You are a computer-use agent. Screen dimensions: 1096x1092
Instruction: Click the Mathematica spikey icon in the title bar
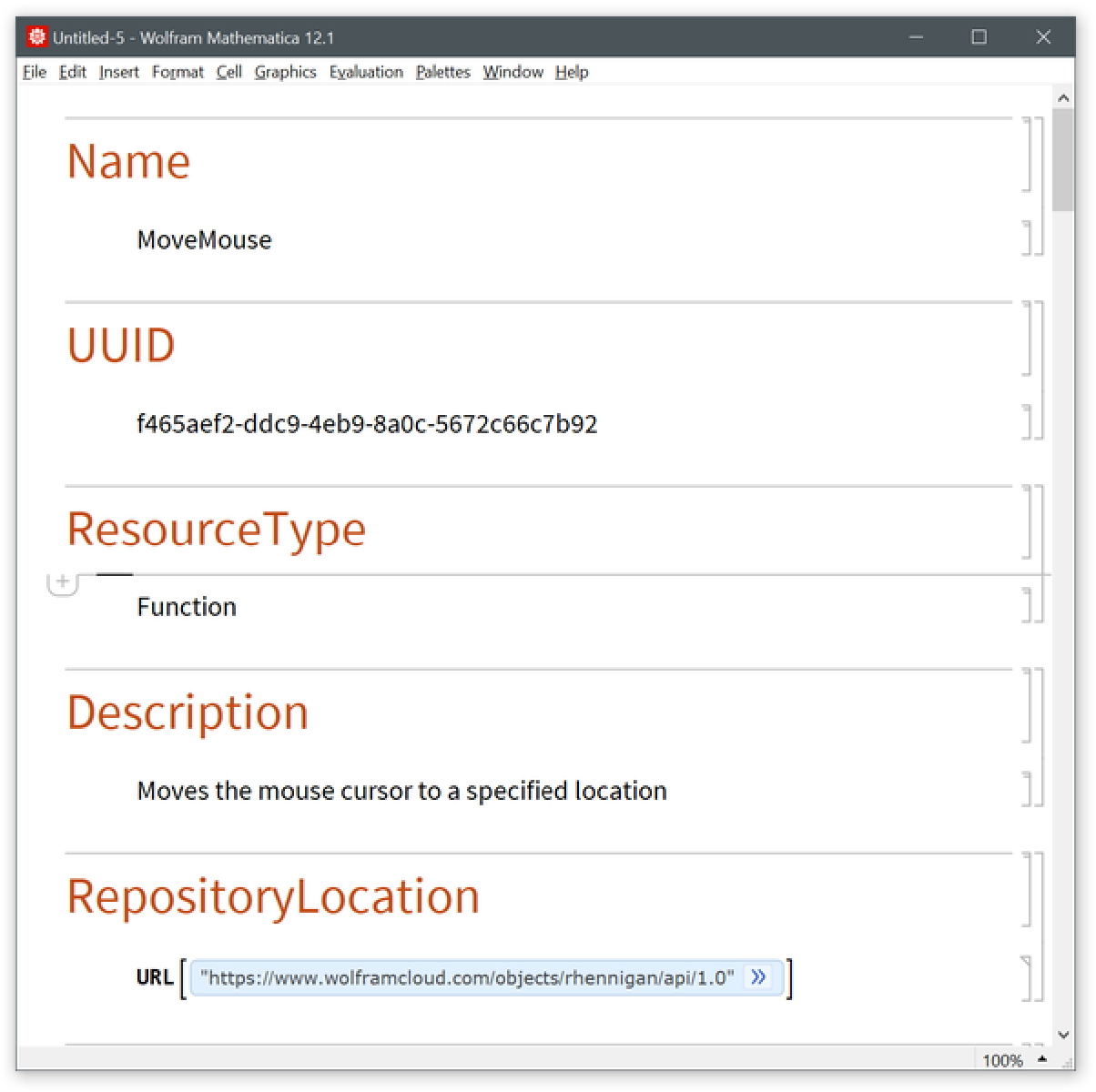(36, 36)
